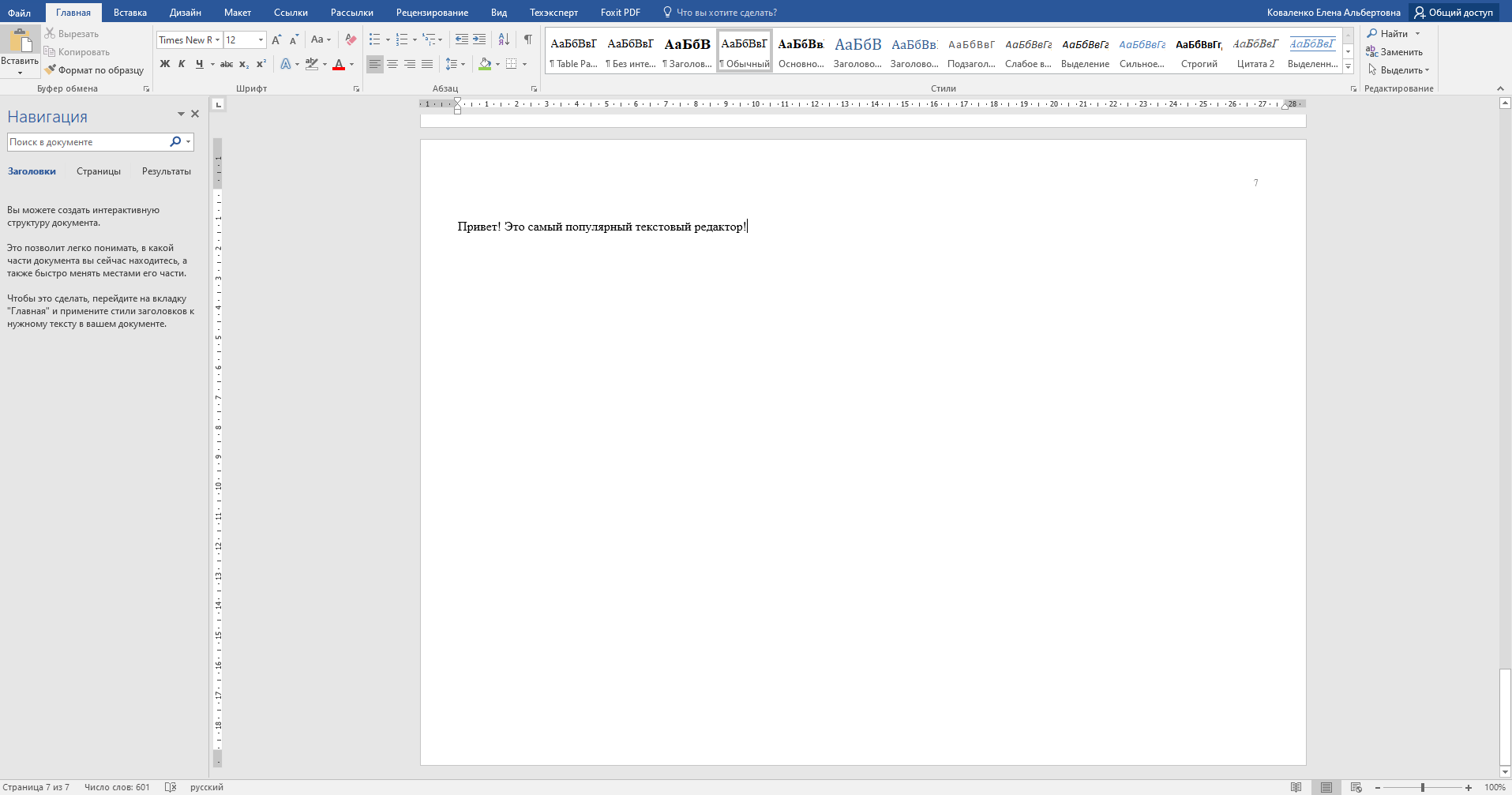Toggle show paragraph marks ¶

coord(527,39)
